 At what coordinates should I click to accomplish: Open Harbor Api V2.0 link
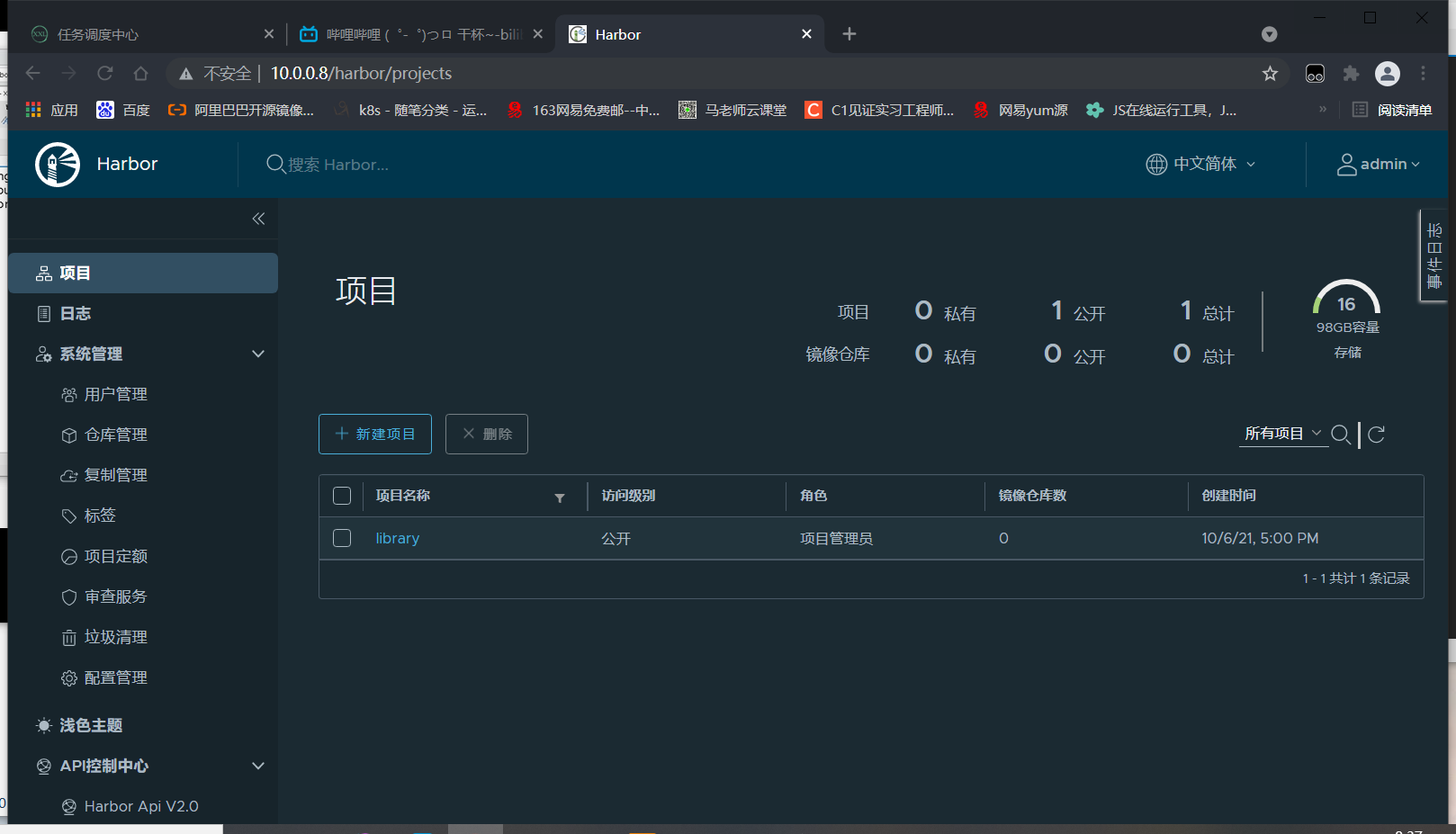click(x=141, y=806)
